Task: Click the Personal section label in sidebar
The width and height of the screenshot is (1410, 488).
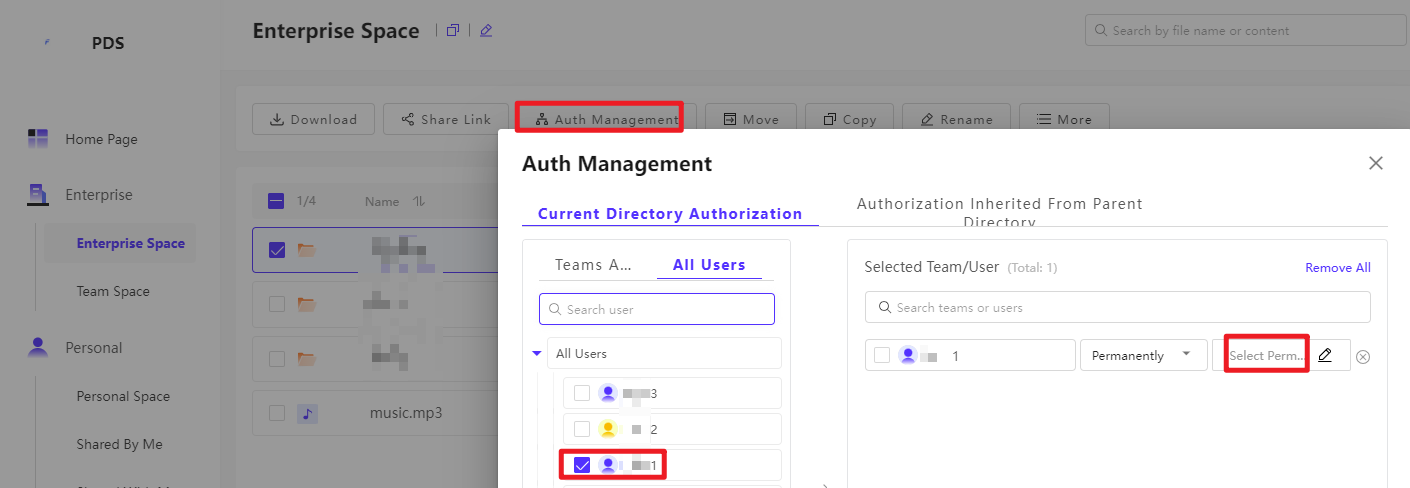Action: [94, 348]
